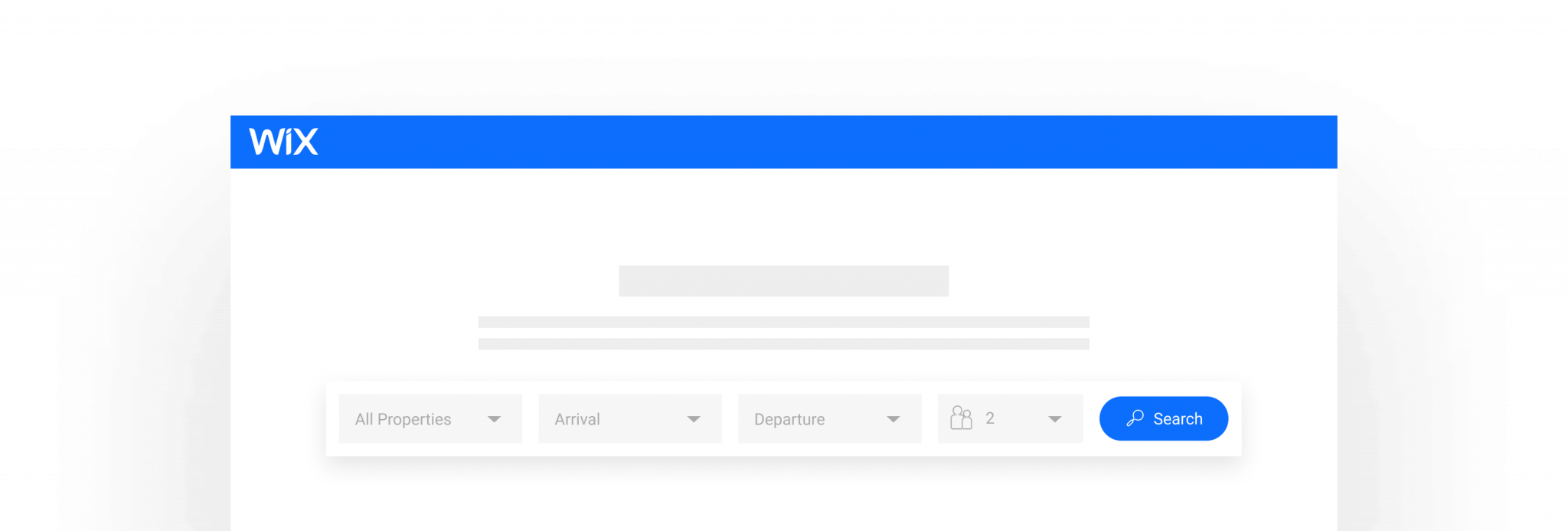The image size is (1568, 531).
Task: Open the Arrival date dropdown arrow
Action: pyautogui.click(x=694, y=419)
